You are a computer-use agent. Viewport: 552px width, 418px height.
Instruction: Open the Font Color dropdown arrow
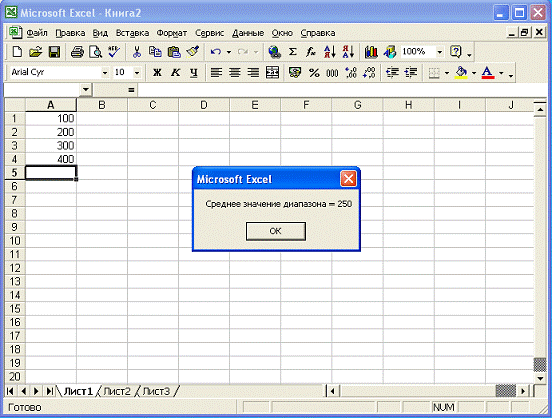coord(501,73)
